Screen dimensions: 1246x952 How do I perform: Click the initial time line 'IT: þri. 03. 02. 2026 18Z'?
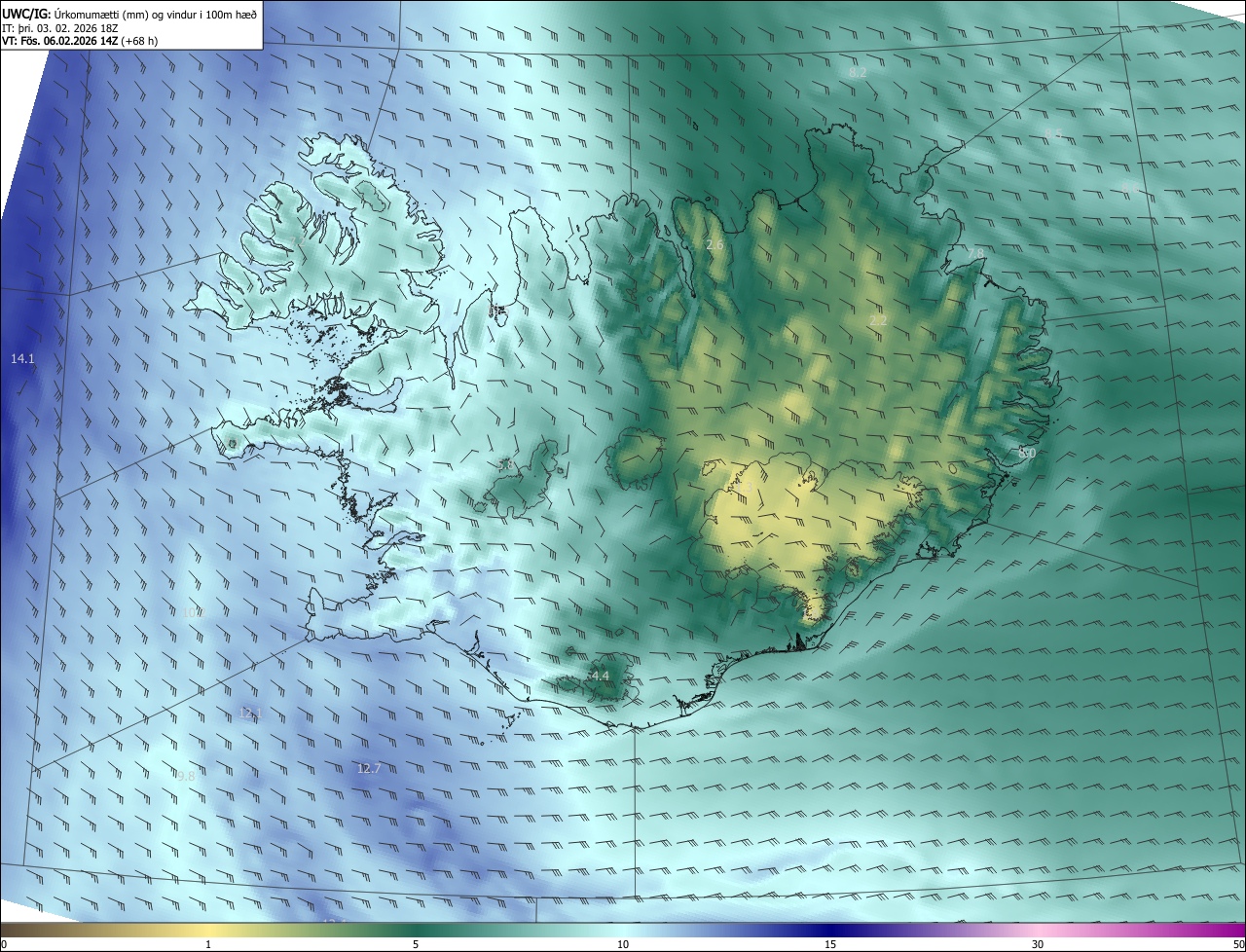tap(60, 27)
